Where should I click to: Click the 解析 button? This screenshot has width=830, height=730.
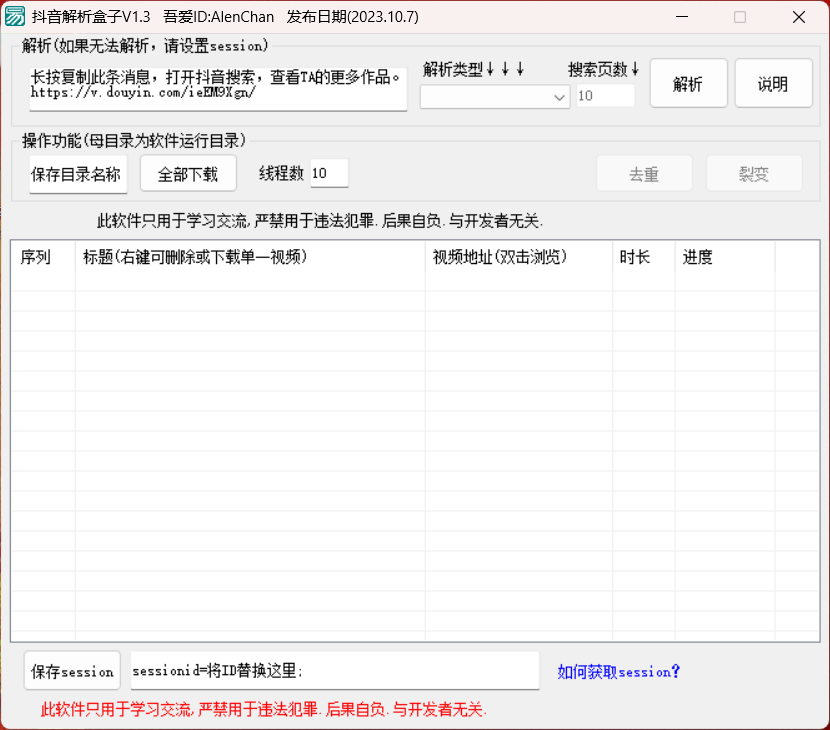coord(688,83)
